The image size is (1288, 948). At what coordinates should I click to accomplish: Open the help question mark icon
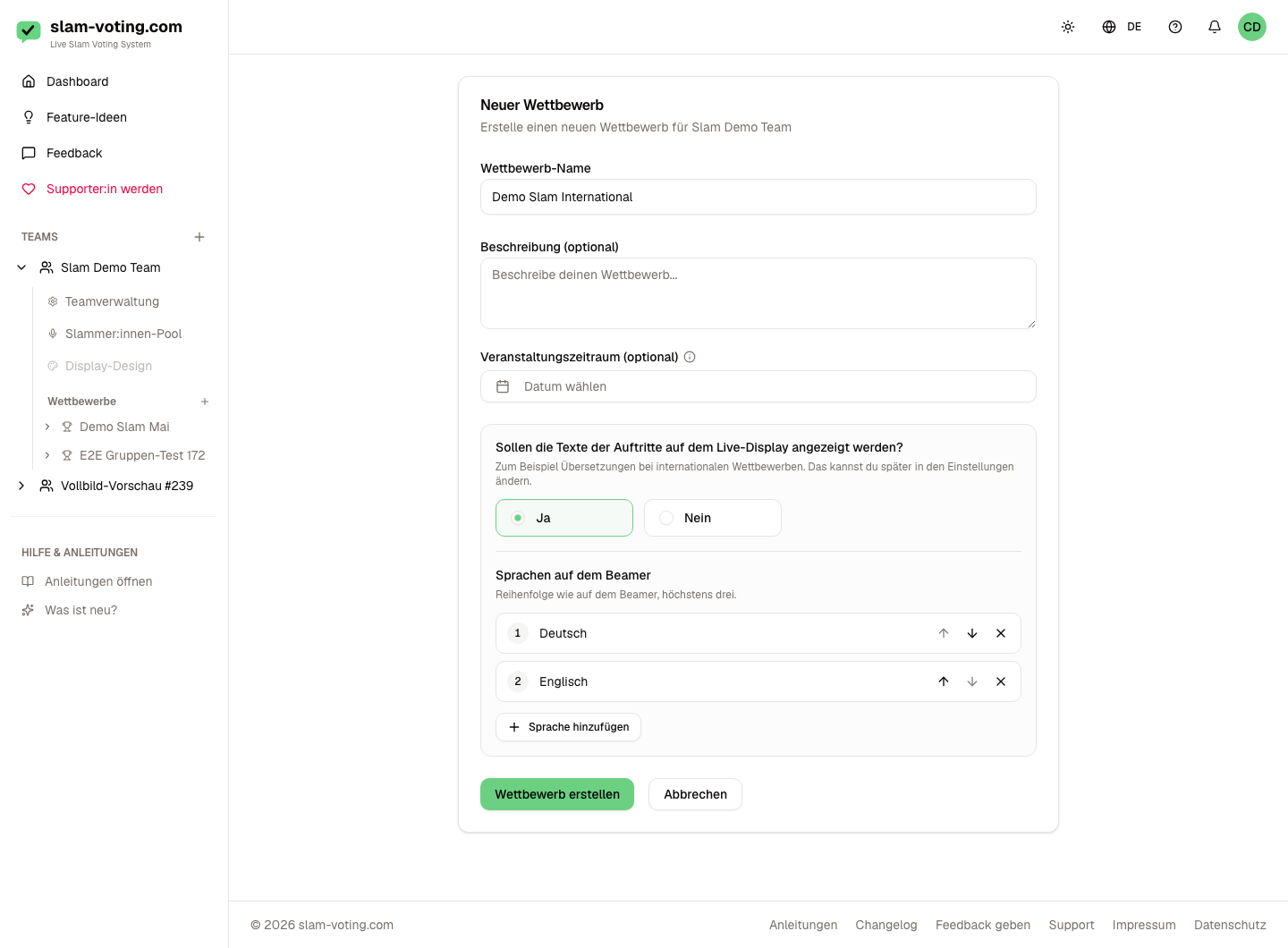pos(1175,27)
